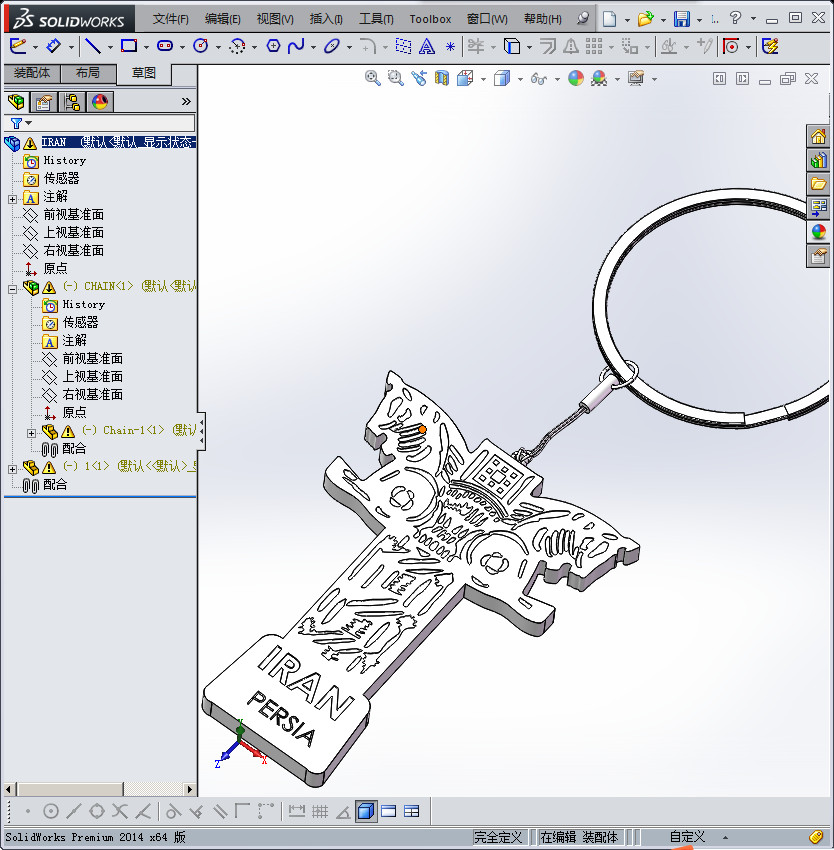This screenshot has width=834, height=850.
Task: Click Zoom to Fit in view toolbar
Action: [x=373, y=79]
